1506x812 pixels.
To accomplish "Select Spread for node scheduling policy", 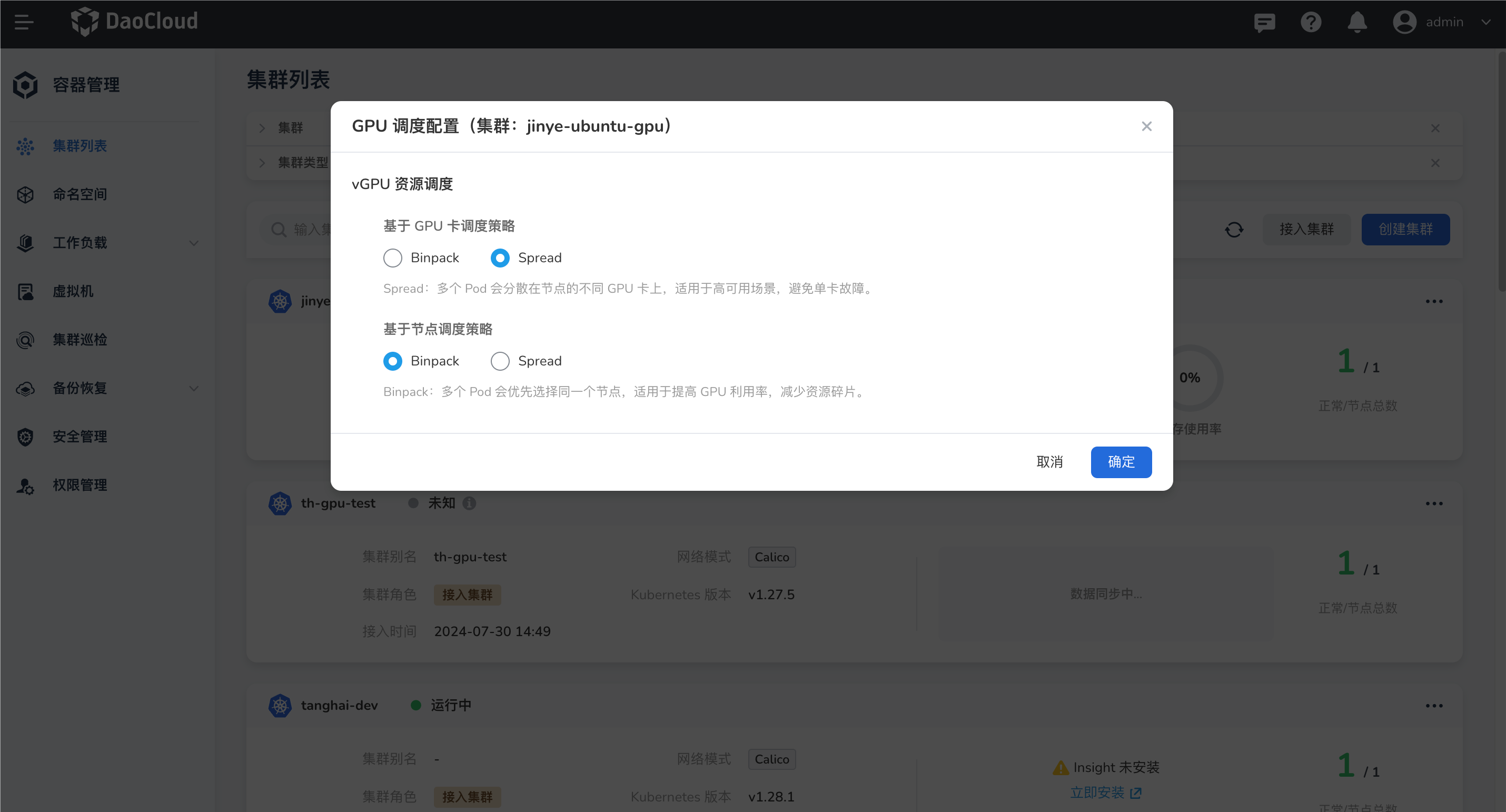I will [500, 361].
